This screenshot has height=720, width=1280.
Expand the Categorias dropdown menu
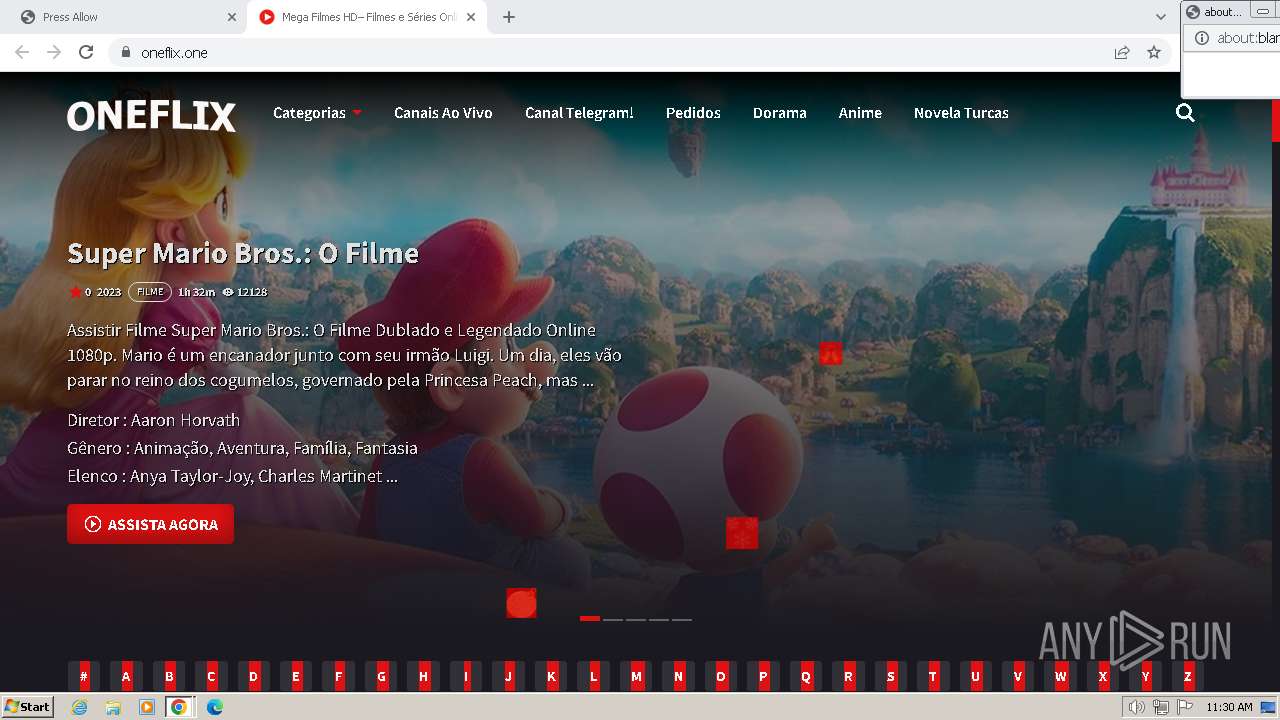(317, 113)
